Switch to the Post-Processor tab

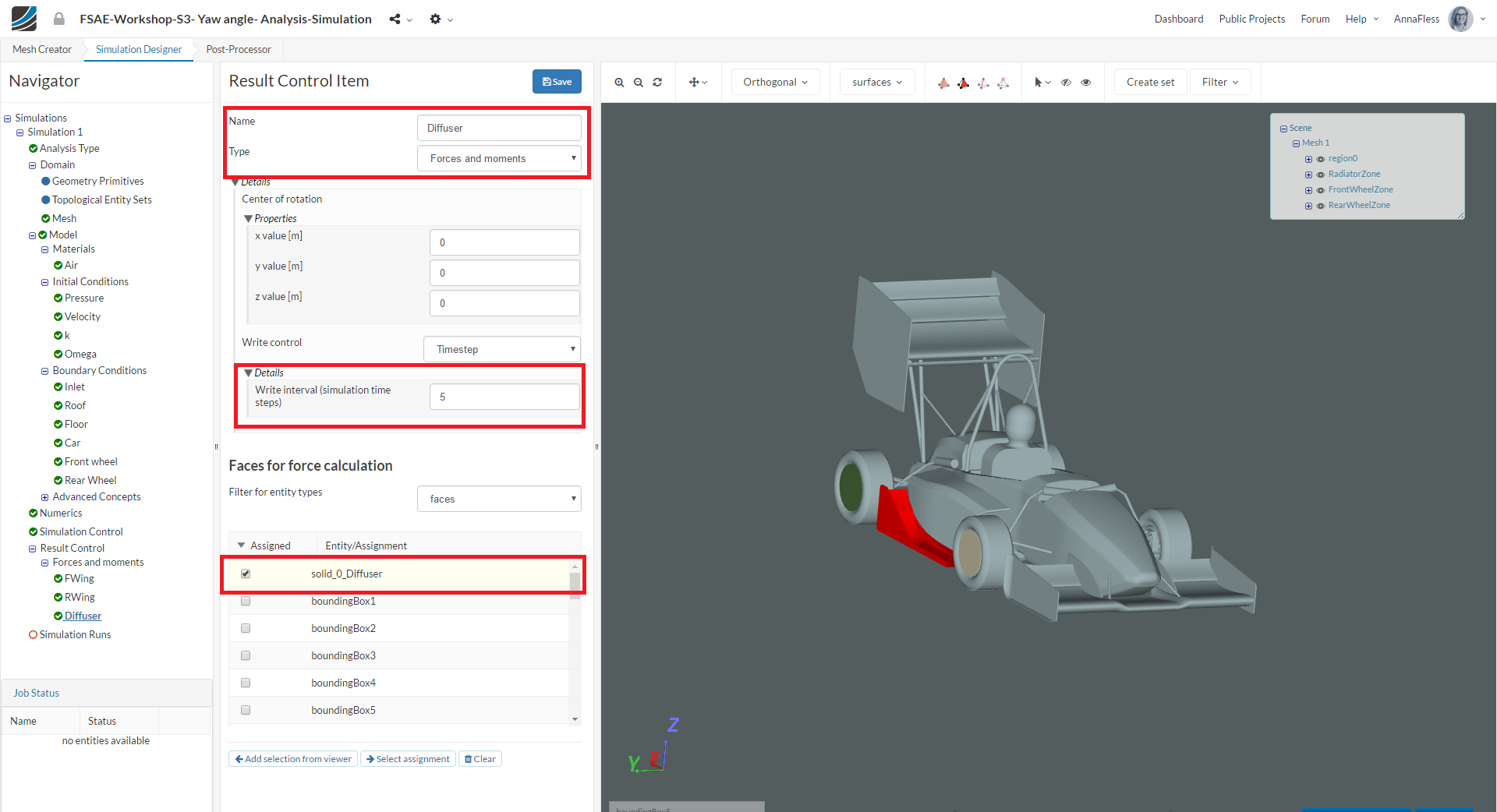239,49
